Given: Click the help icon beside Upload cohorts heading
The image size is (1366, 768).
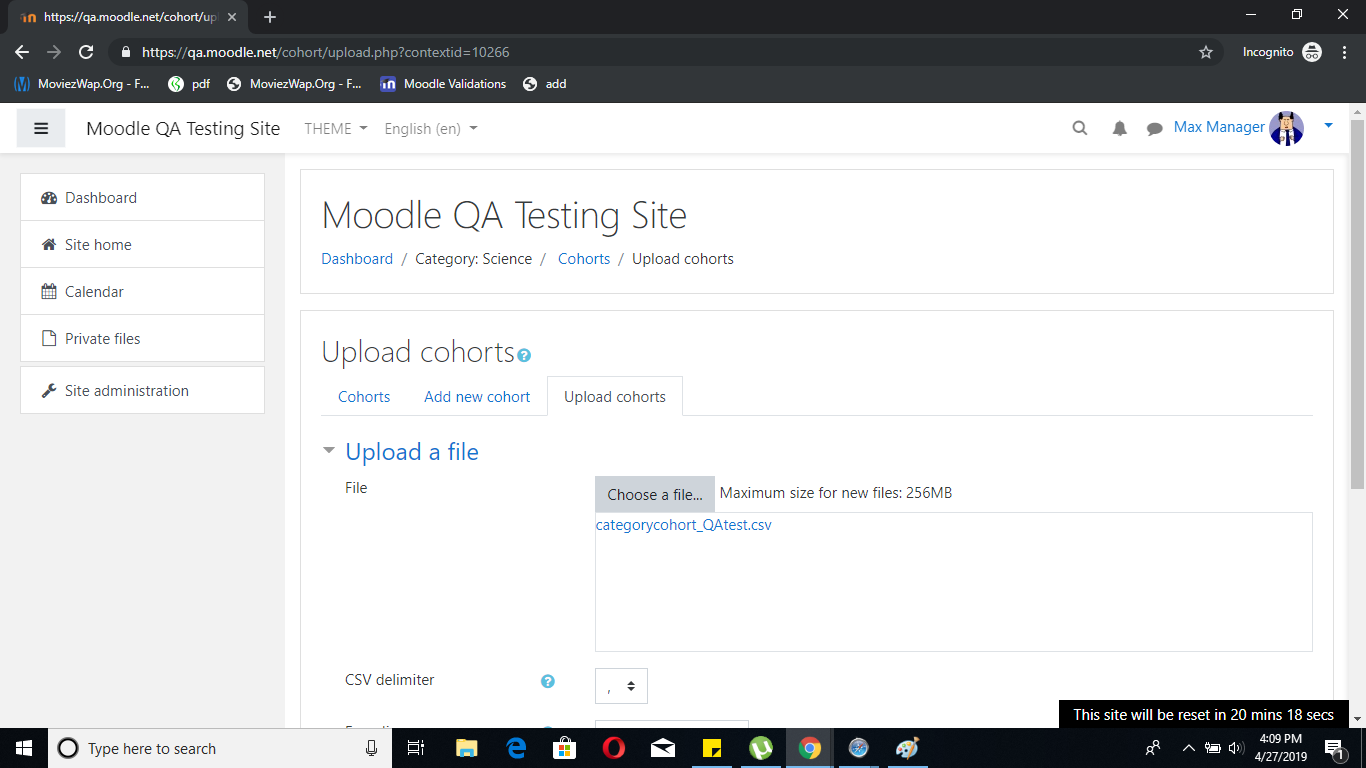Looking at the screenshot, I should pos(525,355).
